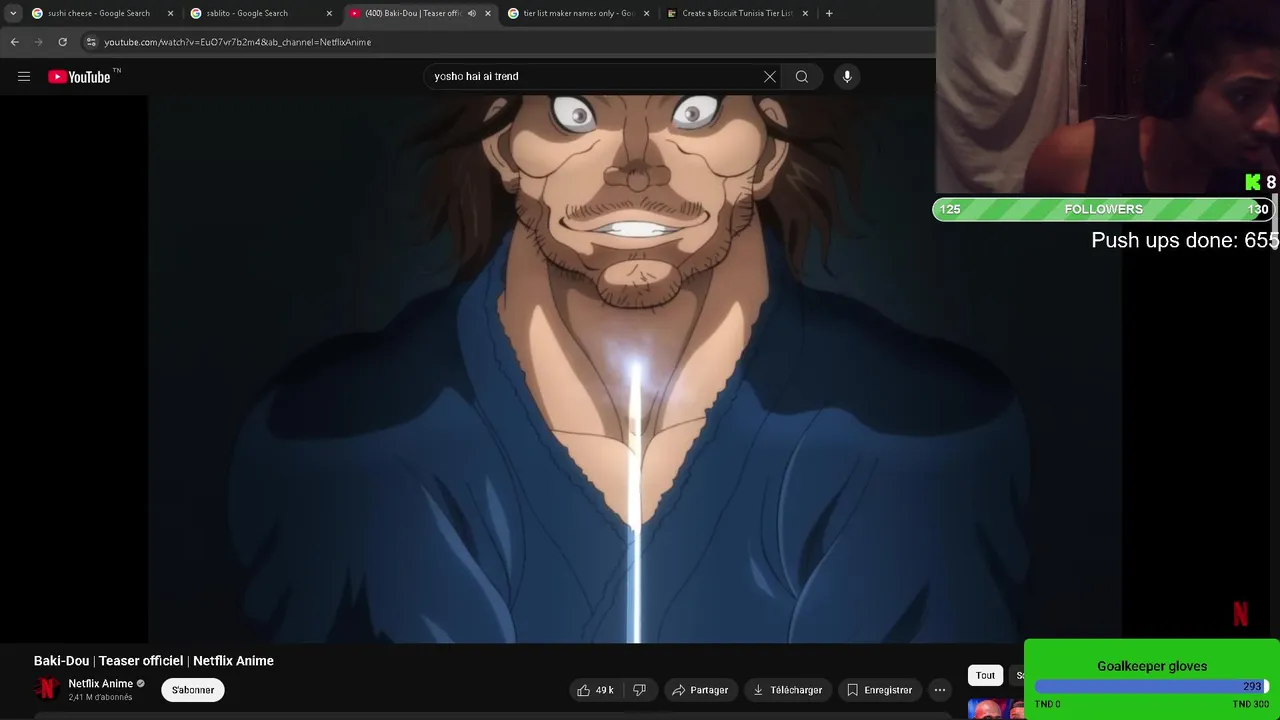Open a new browser tab
Viewport: 1280px width, 720px height.
point(829,13)
